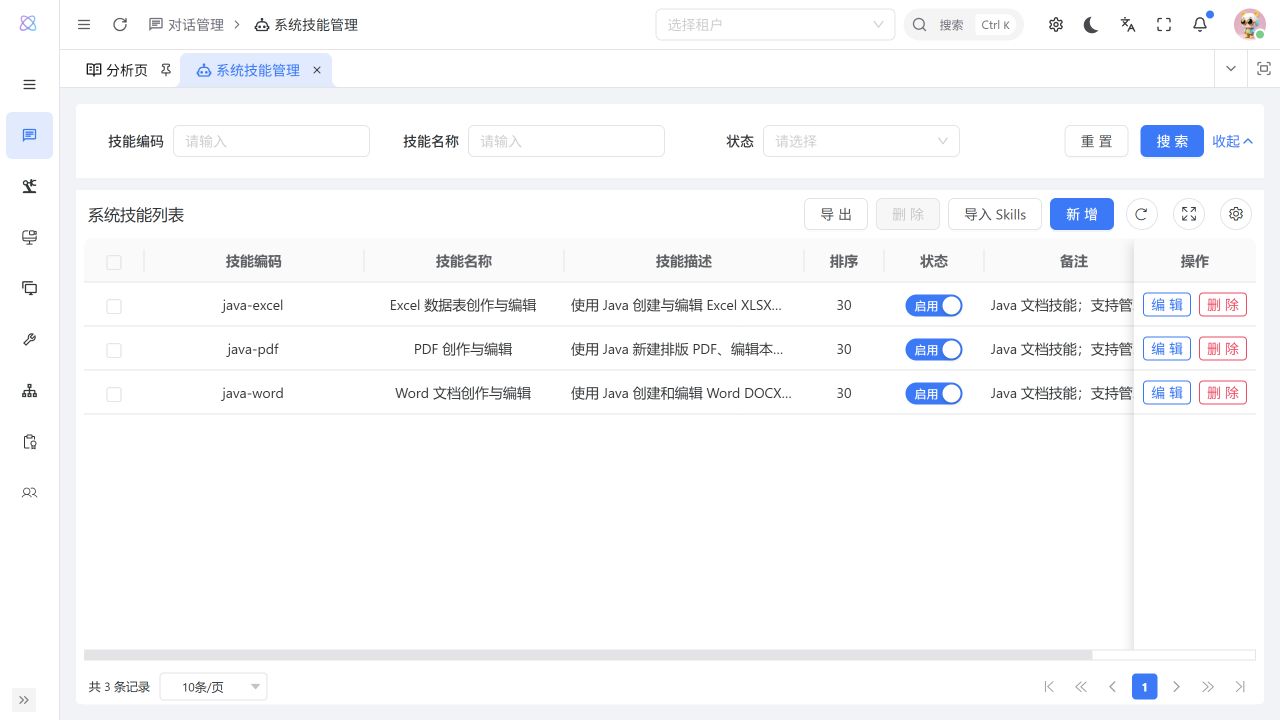The image size is (1280, 720).
Task: Open table column settings gear
Action: click(1236, 214)
